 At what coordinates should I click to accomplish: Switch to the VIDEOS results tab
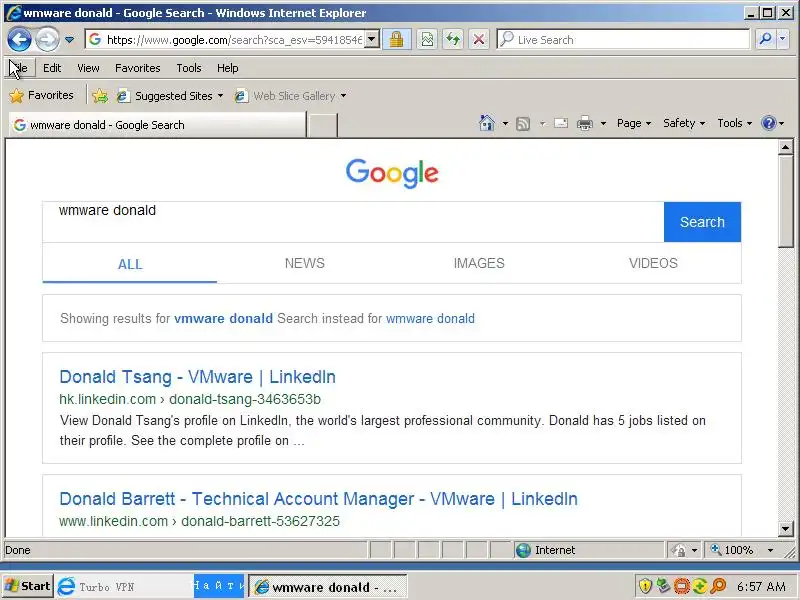pos(653,263)
